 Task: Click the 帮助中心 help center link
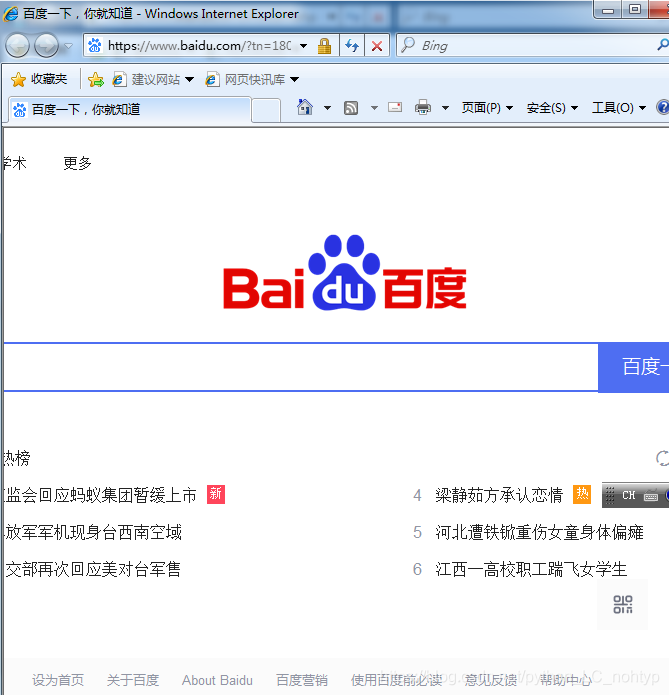pos(566,680)
